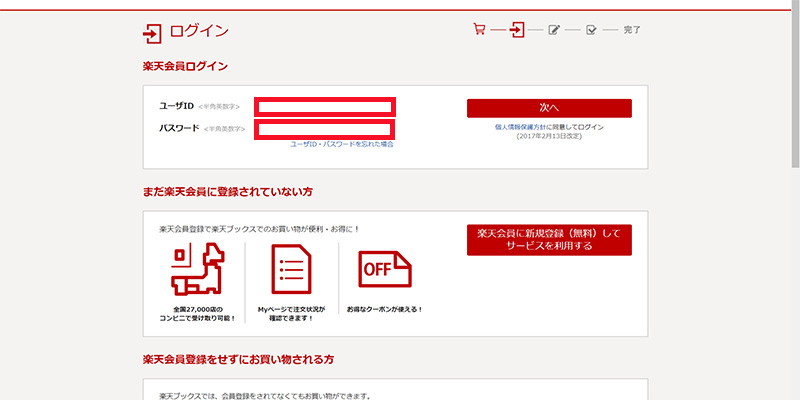
Task: Focus the パスワード input field
Action: pyautogui.click(x=324, y=129)
